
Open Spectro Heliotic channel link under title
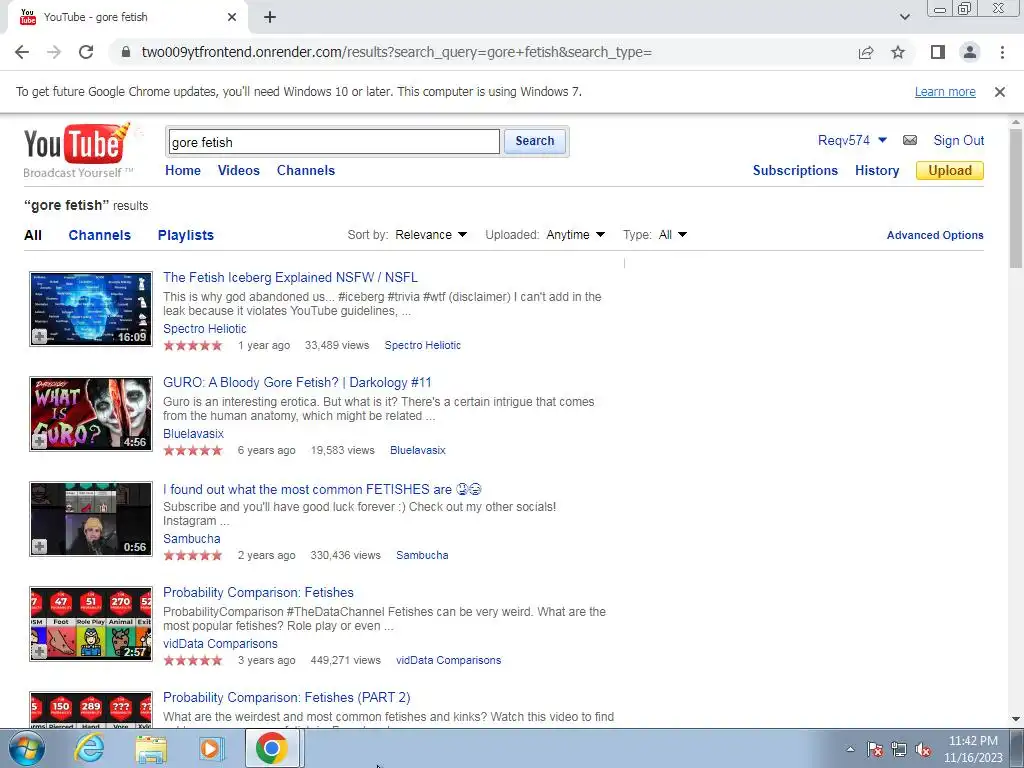coord(204,328)
